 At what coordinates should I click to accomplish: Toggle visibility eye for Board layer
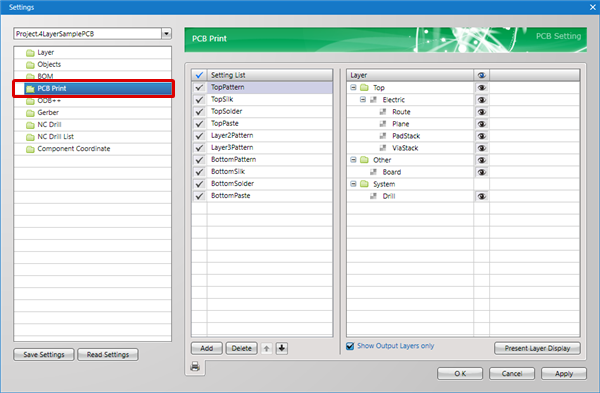pyautogui.click(x=481, y=172)
